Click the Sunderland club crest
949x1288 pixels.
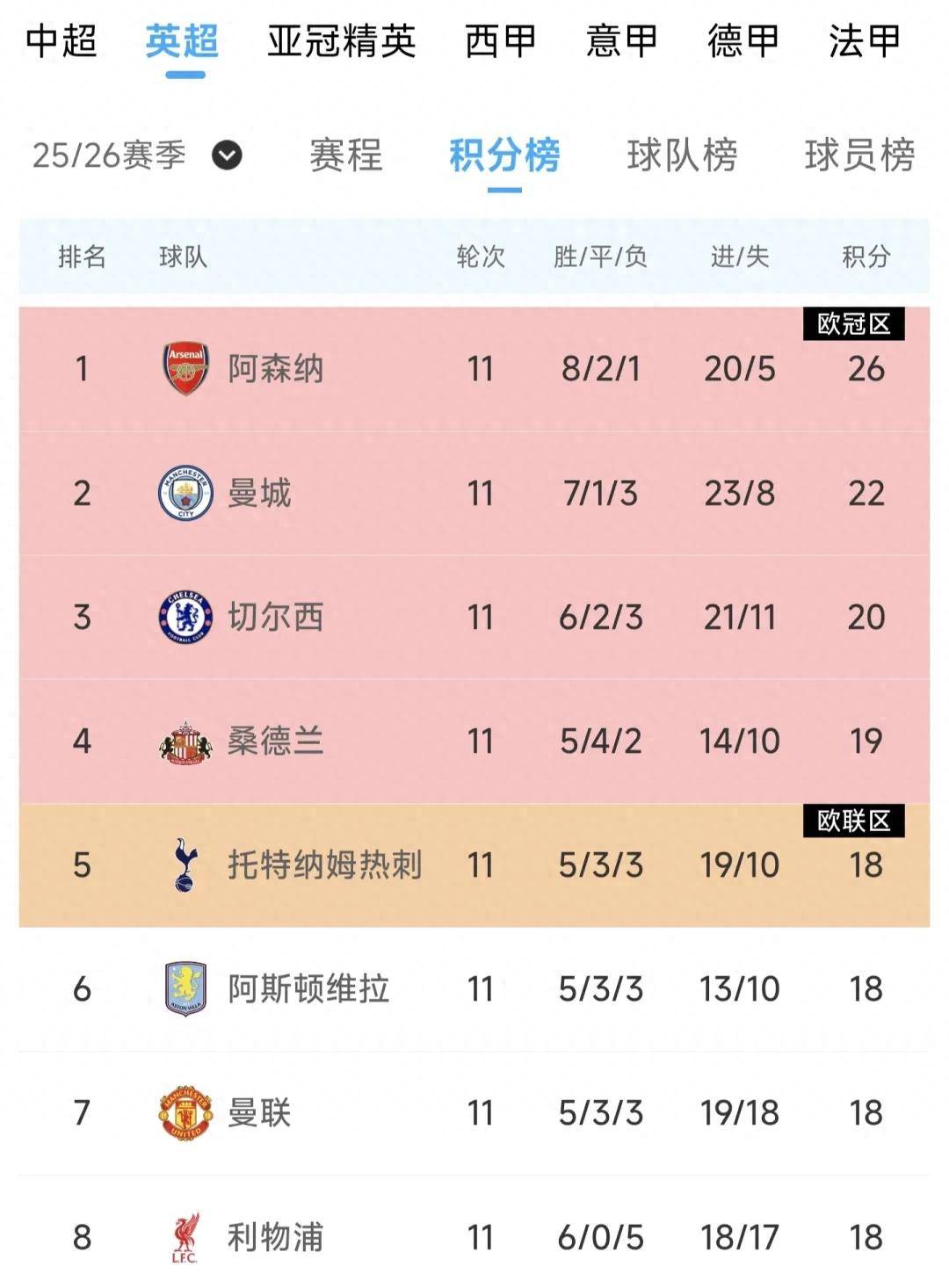[185, 742]
